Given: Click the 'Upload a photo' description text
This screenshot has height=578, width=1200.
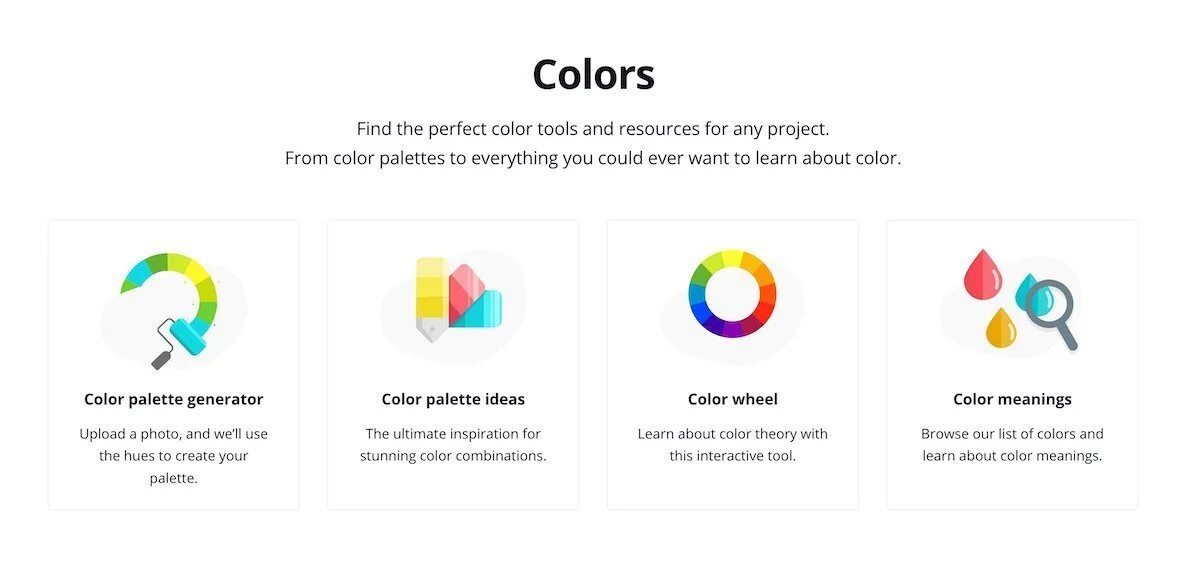Looking at the screenshot, I should pyautogui.click(x=174, y=456).
